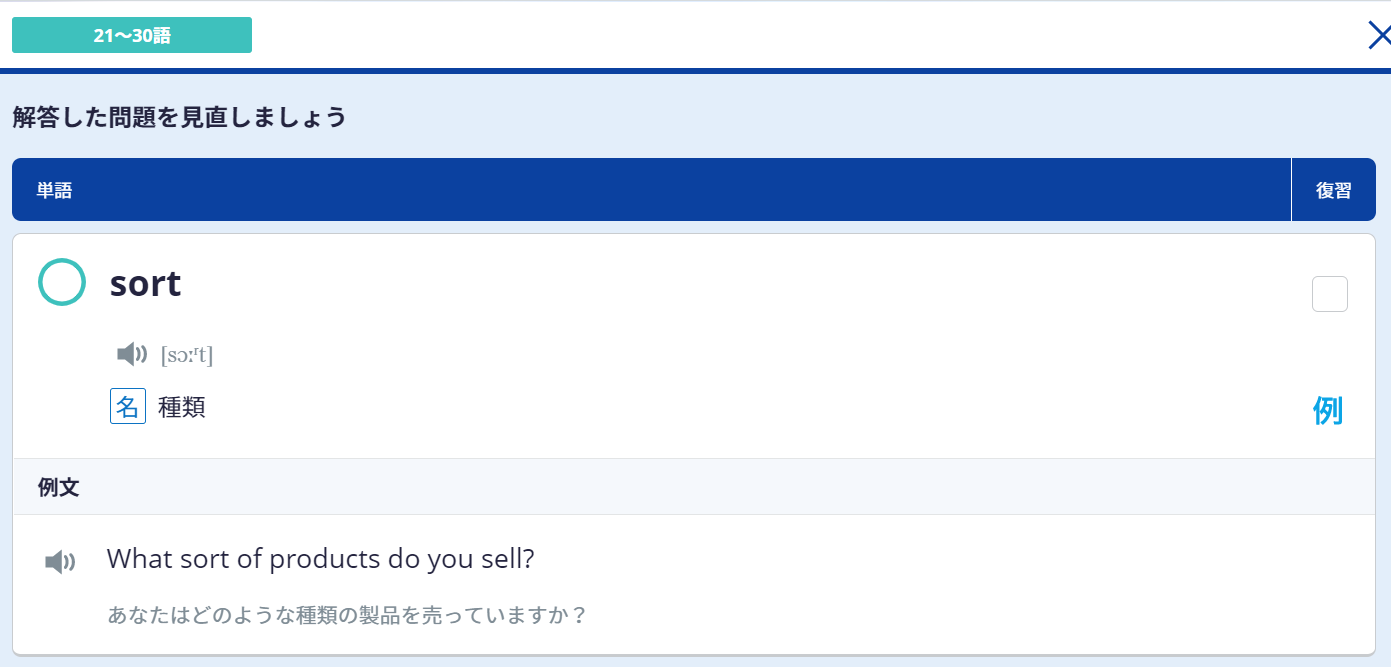Click the headword sort
Viewport: 1391px width, 667px height.
point(144,283)
